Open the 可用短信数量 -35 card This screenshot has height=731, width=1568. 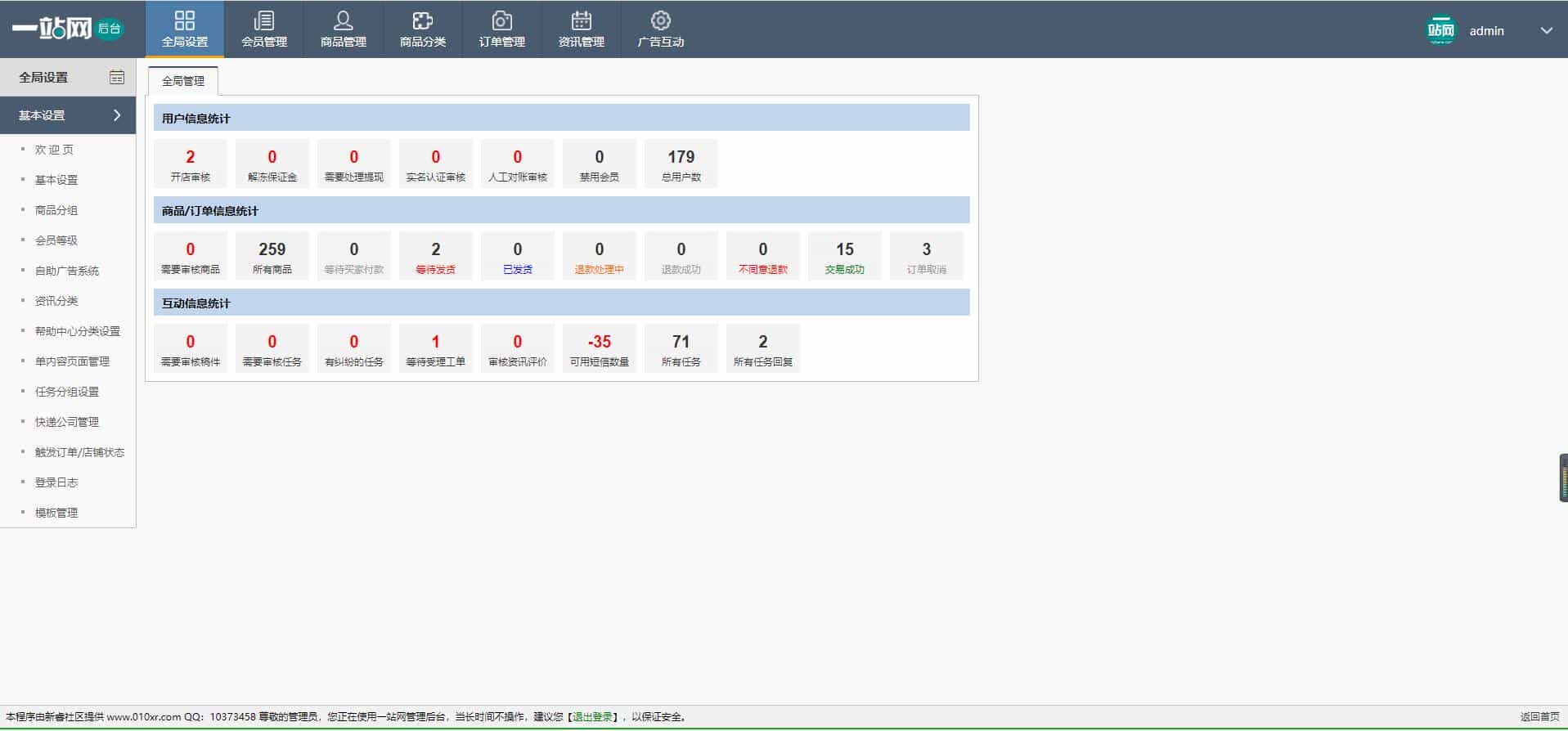point(600,348)
